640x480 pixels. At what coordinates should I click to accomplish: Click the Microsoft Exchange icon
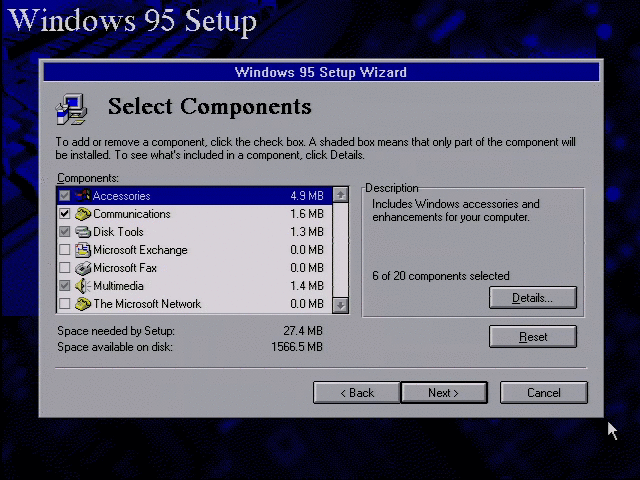tap(83, 250)
